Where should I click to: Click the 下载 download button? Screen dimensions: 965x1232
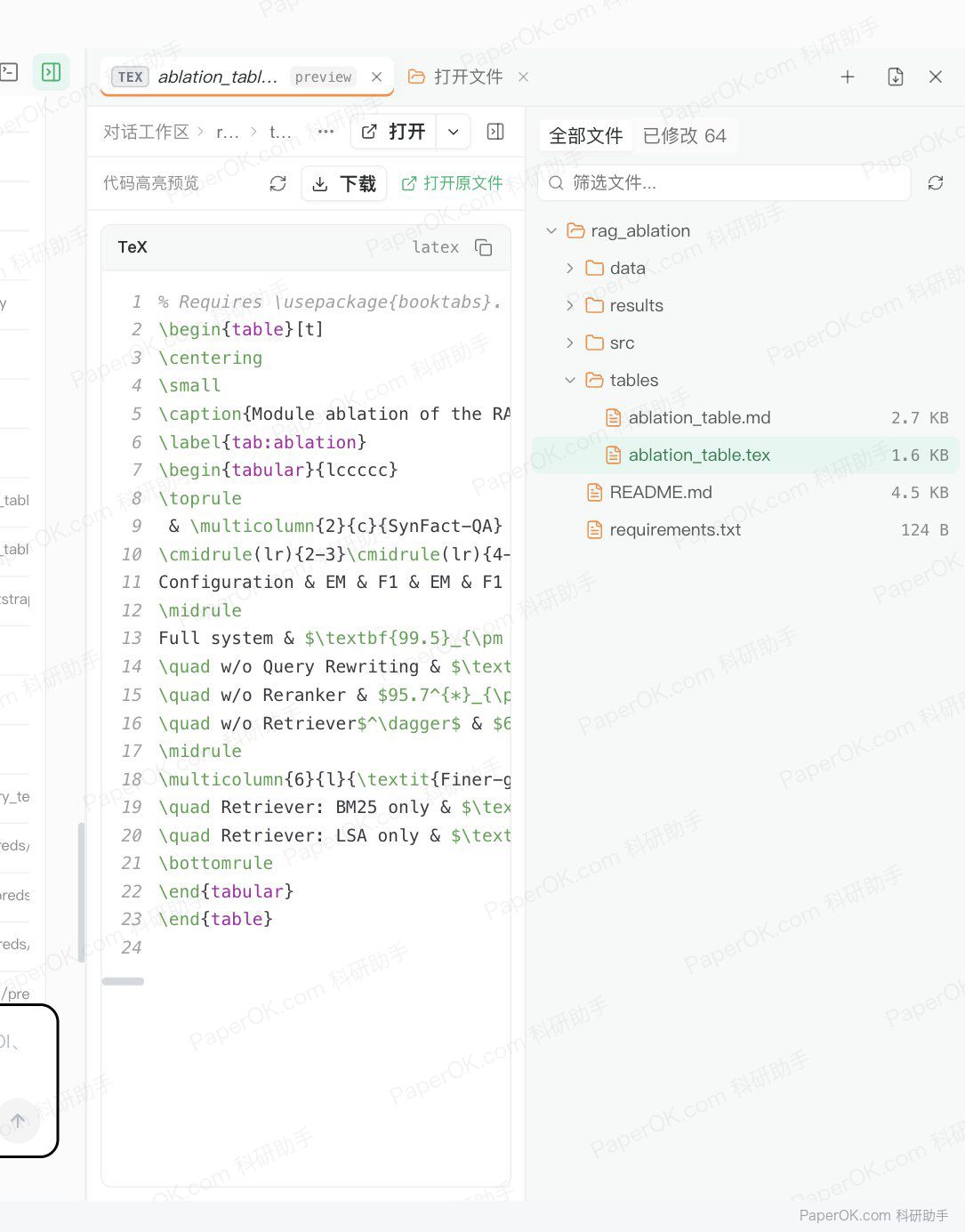pyautogui.click(x=344, y=183)
